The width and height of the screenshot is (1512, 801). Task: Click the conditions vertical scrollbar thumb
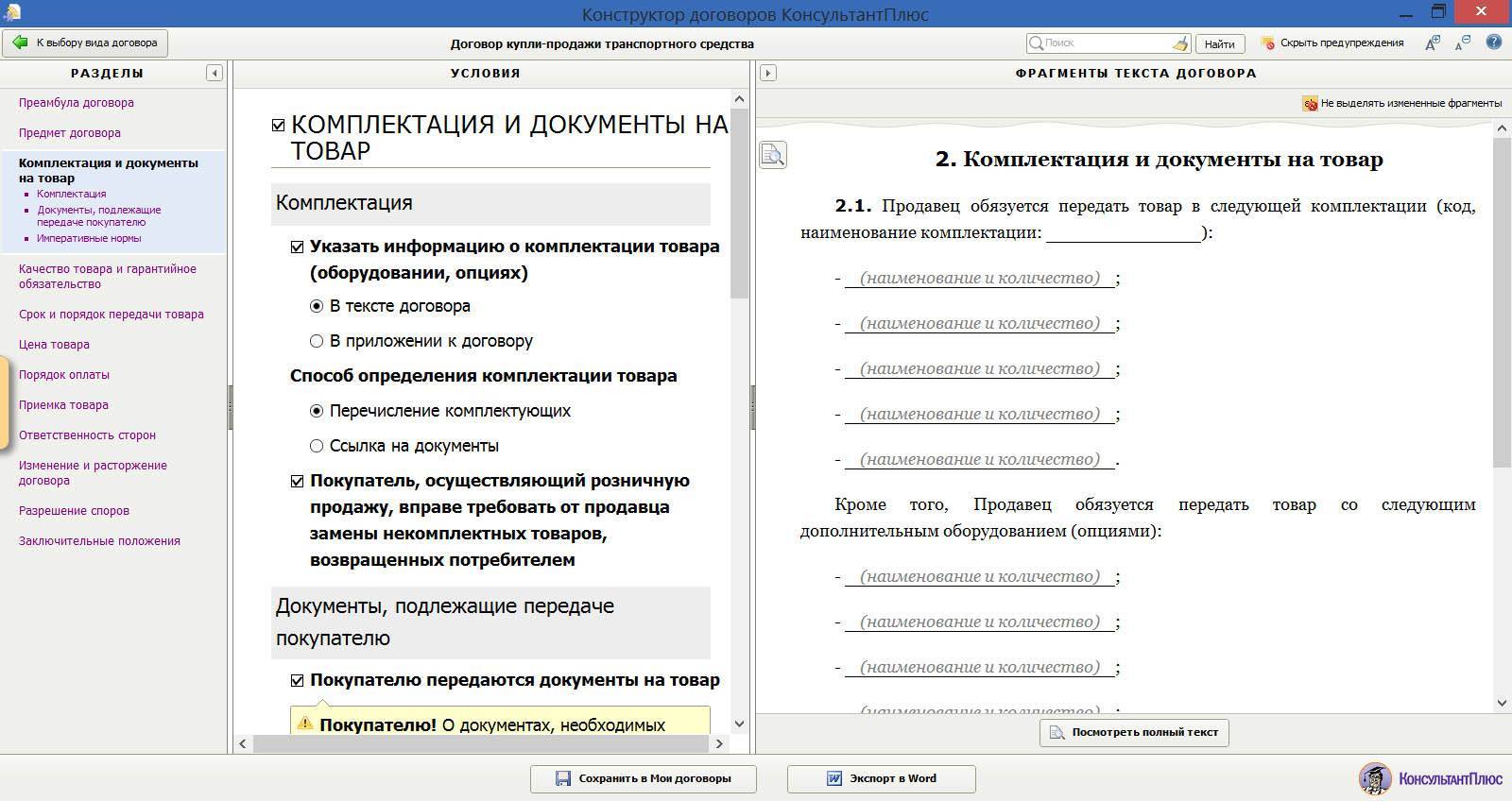(740, 203)
